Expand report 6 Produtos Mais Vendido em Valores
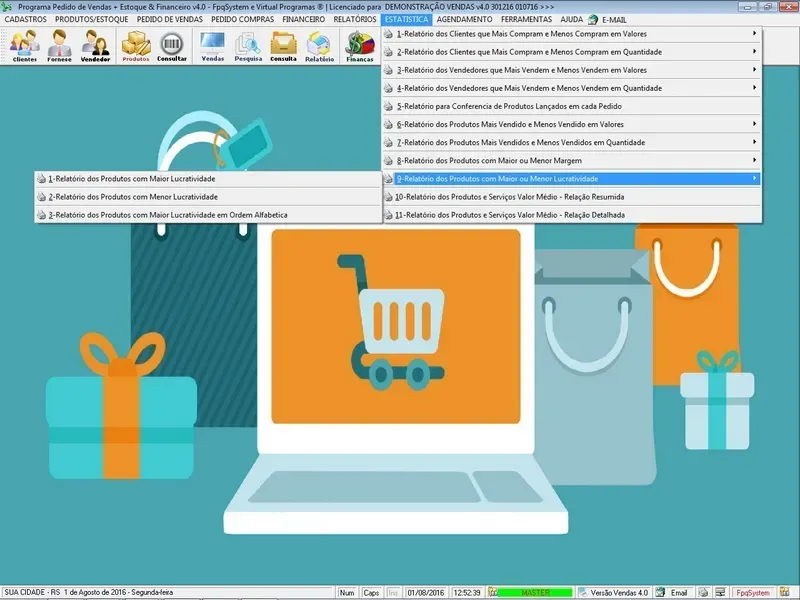 pyautogui.click(x=570, y=124)
